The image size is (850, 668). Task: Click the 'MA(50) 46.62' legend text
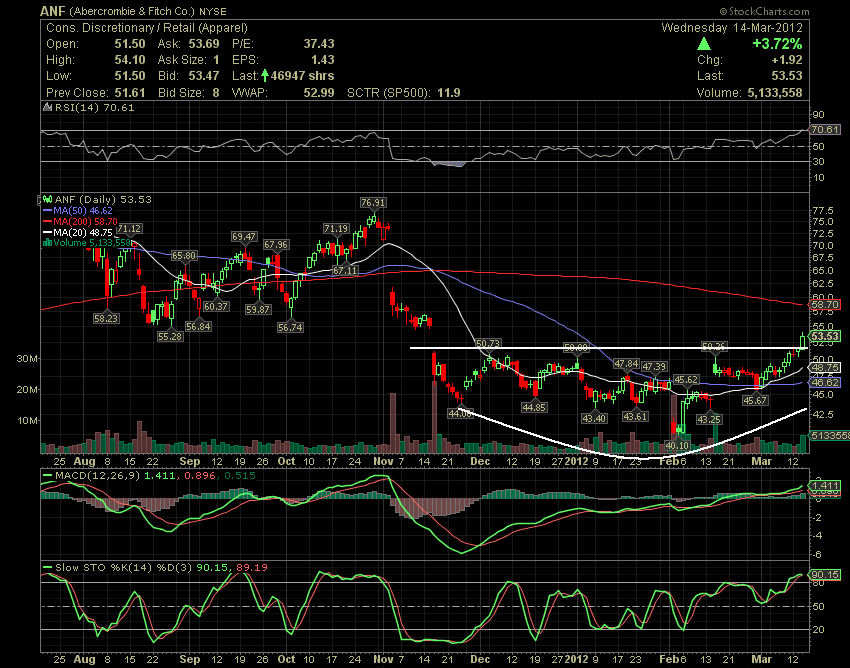83,210
